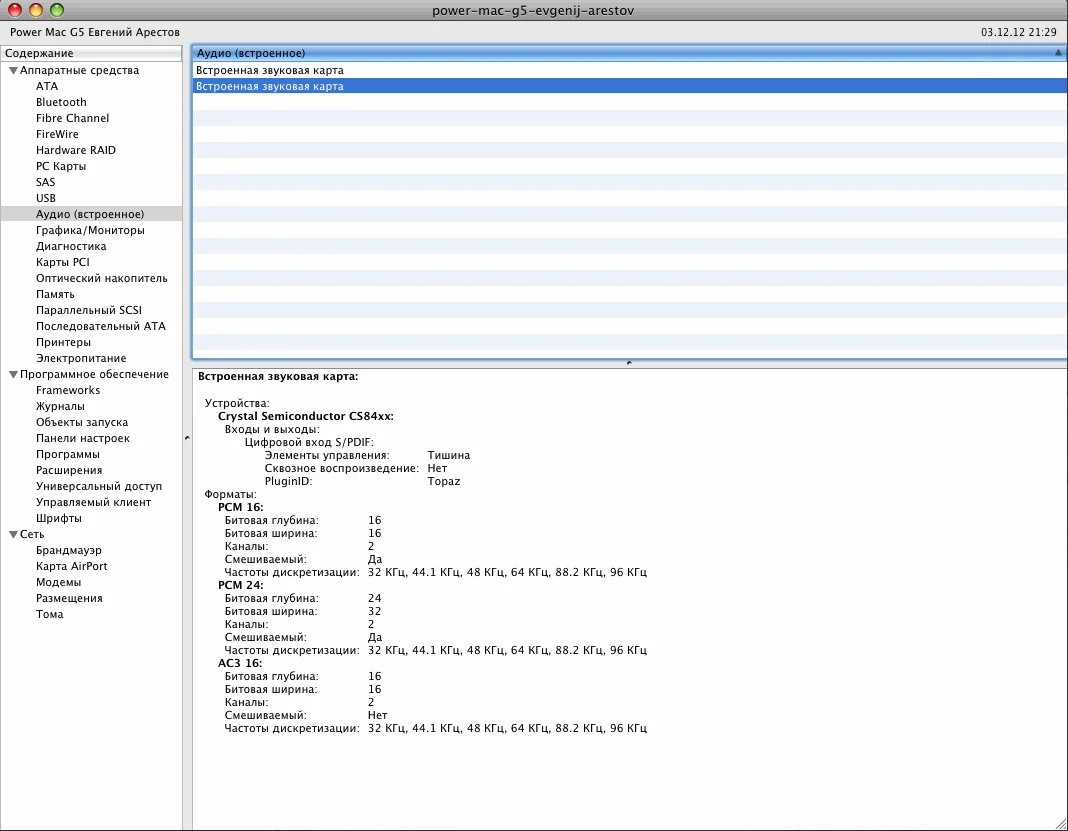
Task: Open the Графика/Мониторы category
Action: (x=90, y=230)
